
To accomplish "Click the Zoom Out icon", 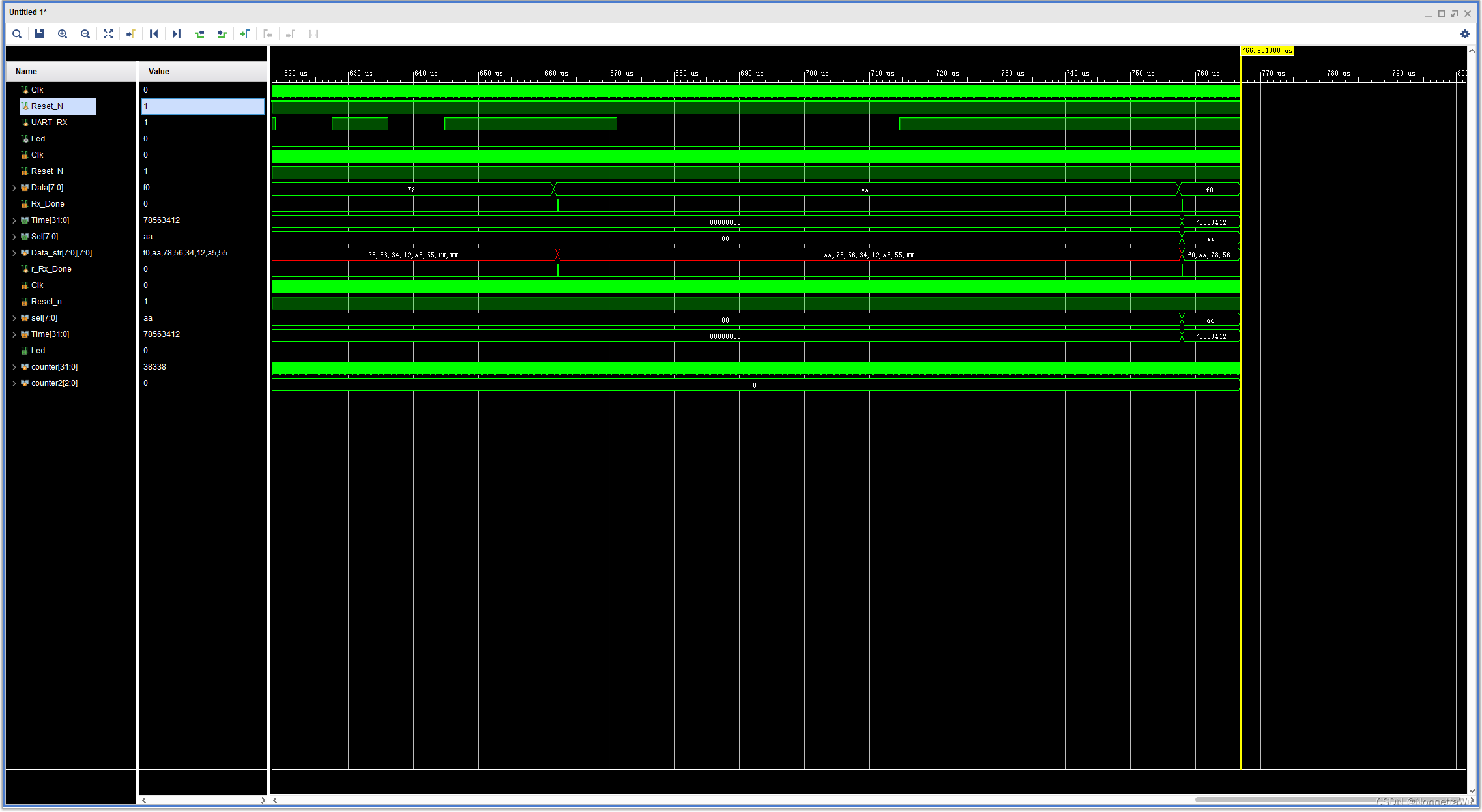I will pyautogui.click(x=85, y=34).
